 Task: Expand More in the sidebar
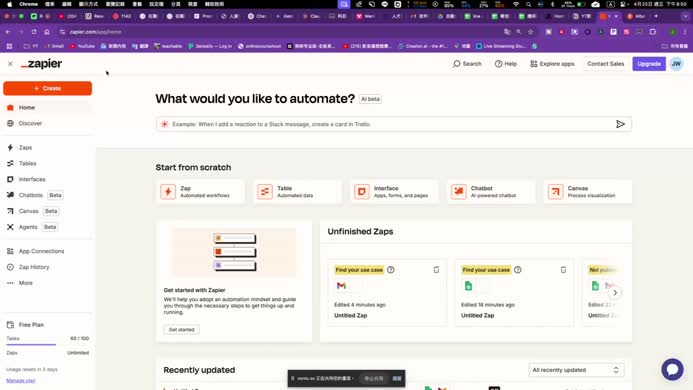click(48, 283)
